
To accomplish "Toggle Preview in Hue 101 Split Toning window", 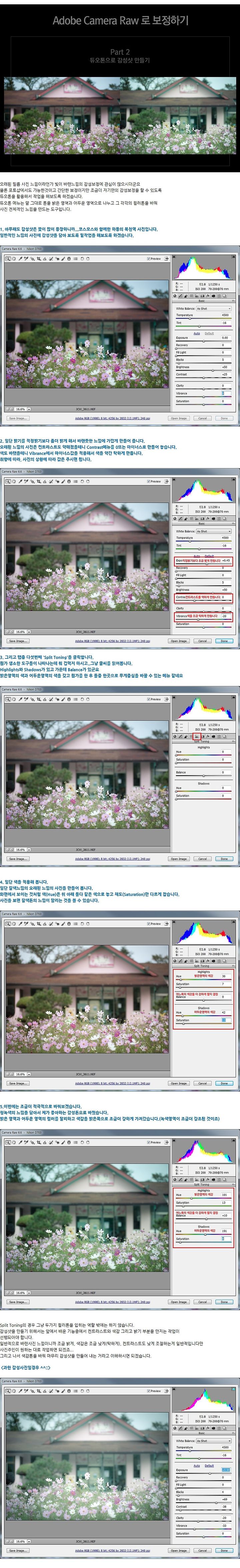I will (x=148, y=1142).
